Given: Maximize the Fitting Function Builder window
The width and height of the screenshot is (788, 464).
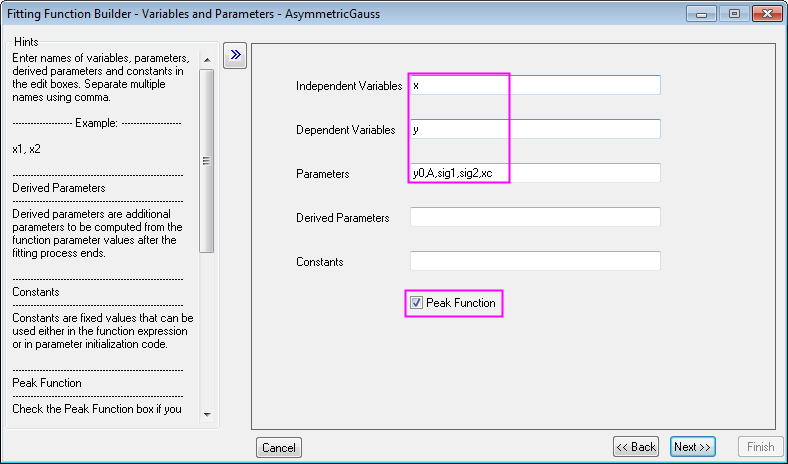Looking at the screenshot, I should 733,14.
